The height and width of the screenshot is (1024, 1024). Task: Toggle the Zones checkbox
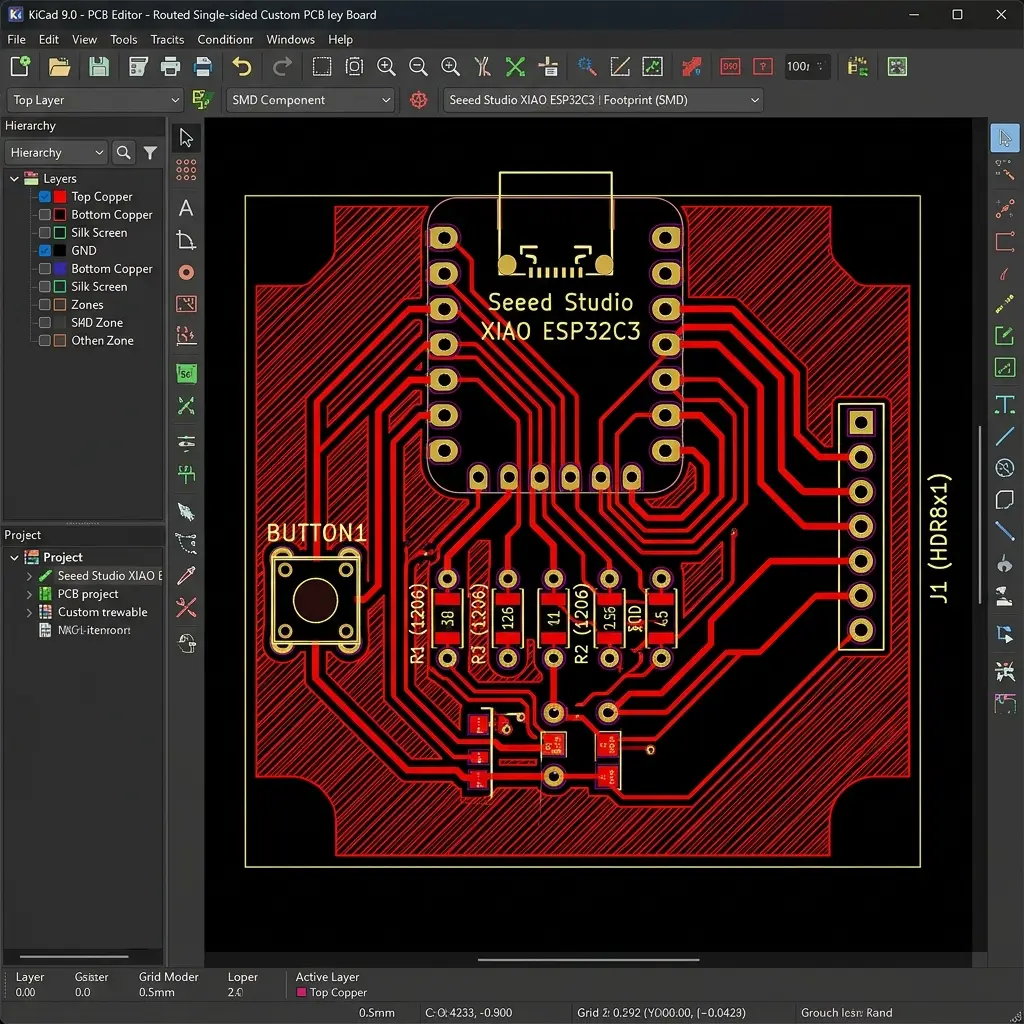45,304
